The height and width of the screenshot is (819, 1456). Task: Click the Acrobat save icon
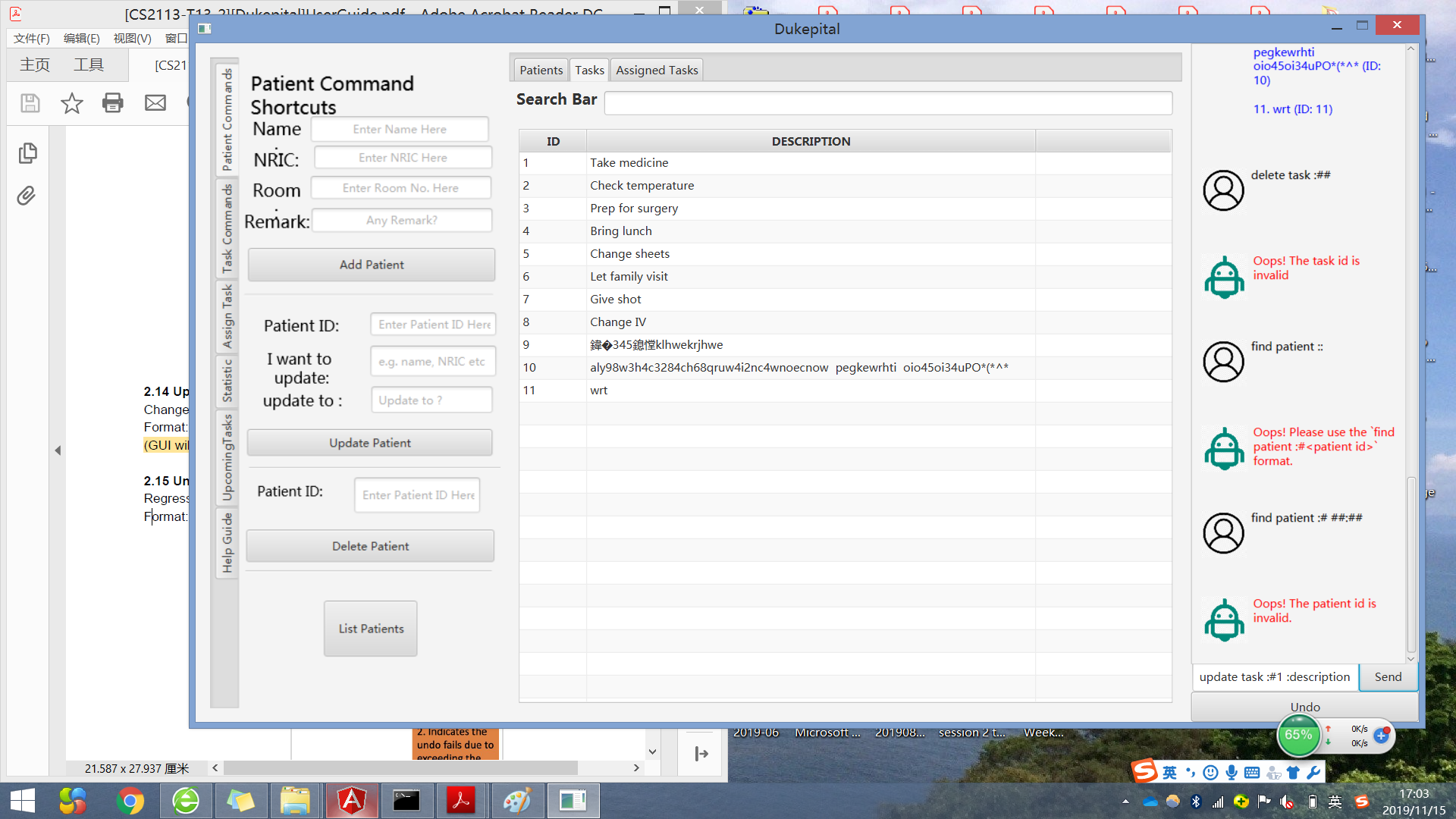tap(30, 103)
